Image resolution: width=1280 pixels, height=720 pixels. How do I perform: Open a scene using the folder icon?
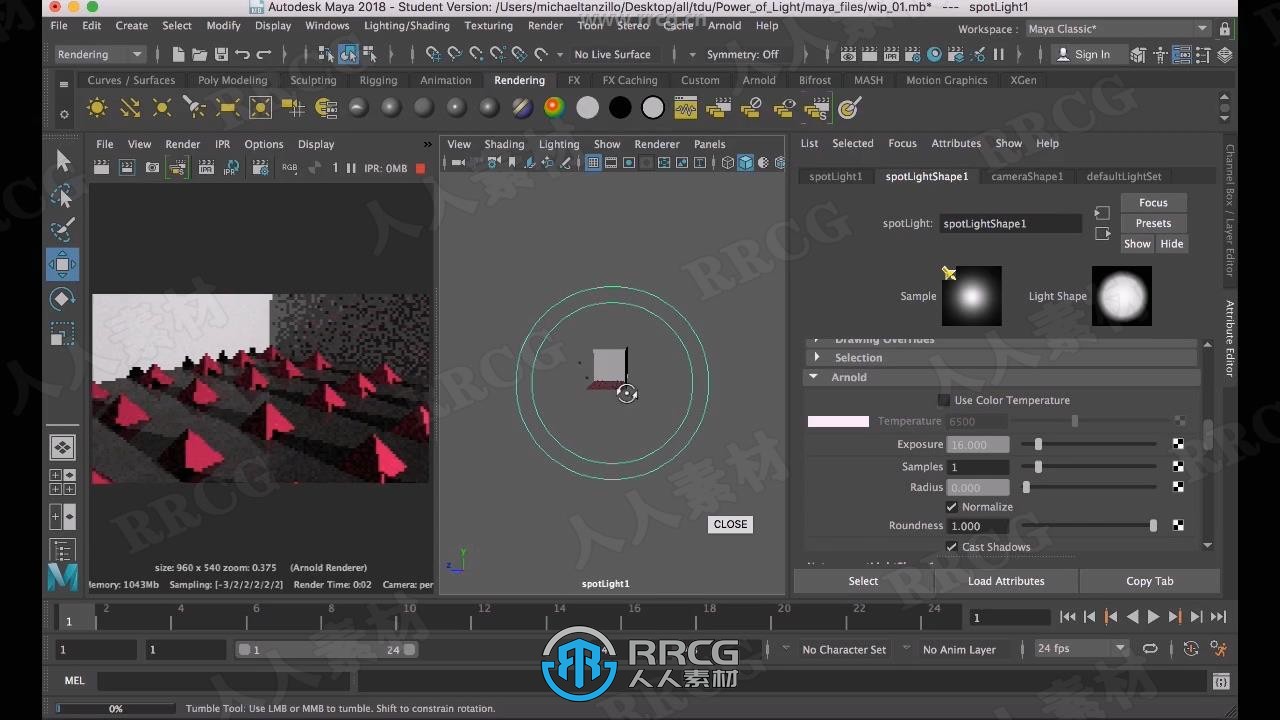click(200, 54)
